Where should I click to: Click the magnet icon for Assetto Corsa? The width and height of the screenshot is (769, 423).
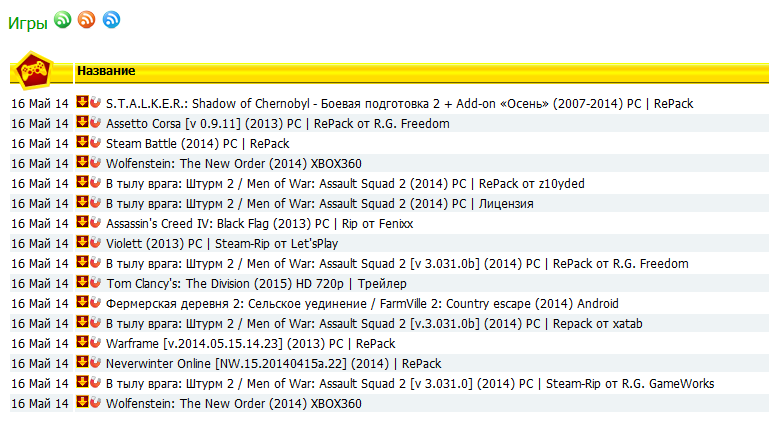95,123
